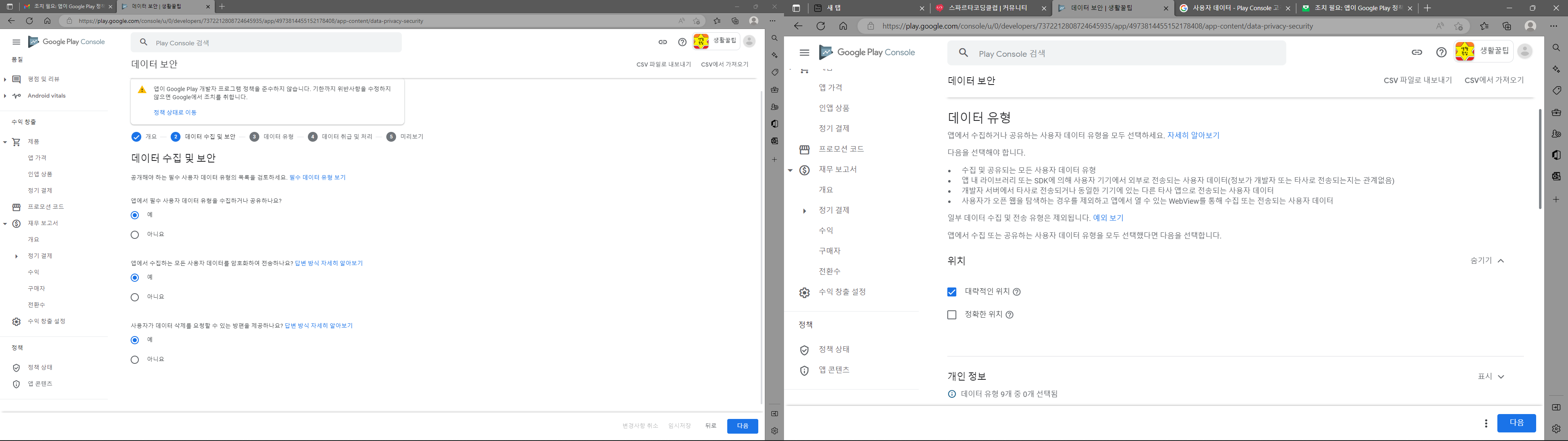Expand Android vitals in left sidebar

(x=5, y=96)
